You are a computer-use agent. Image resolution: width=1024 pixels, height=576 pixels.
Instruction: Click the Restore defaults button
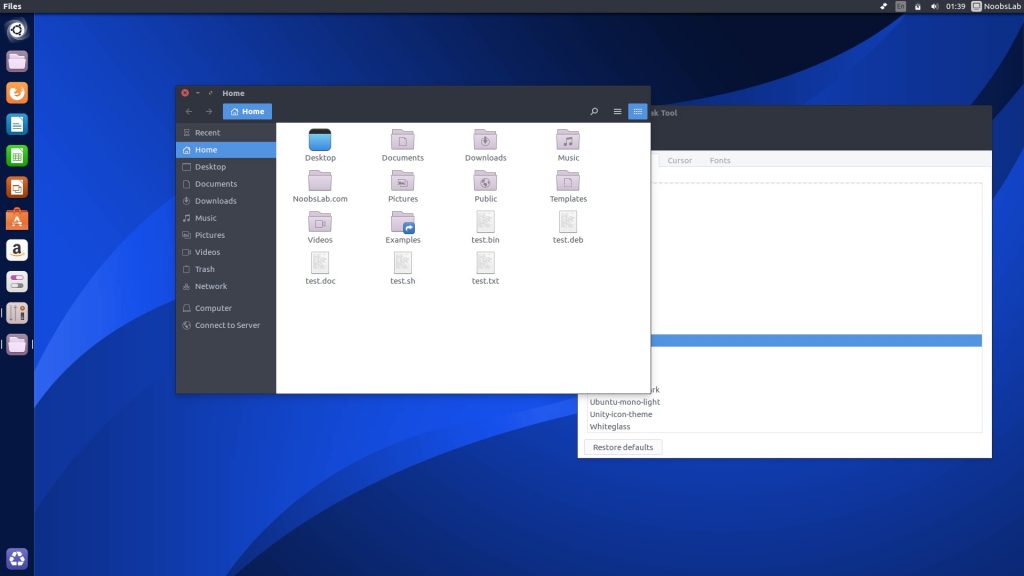tap(622, 447)
